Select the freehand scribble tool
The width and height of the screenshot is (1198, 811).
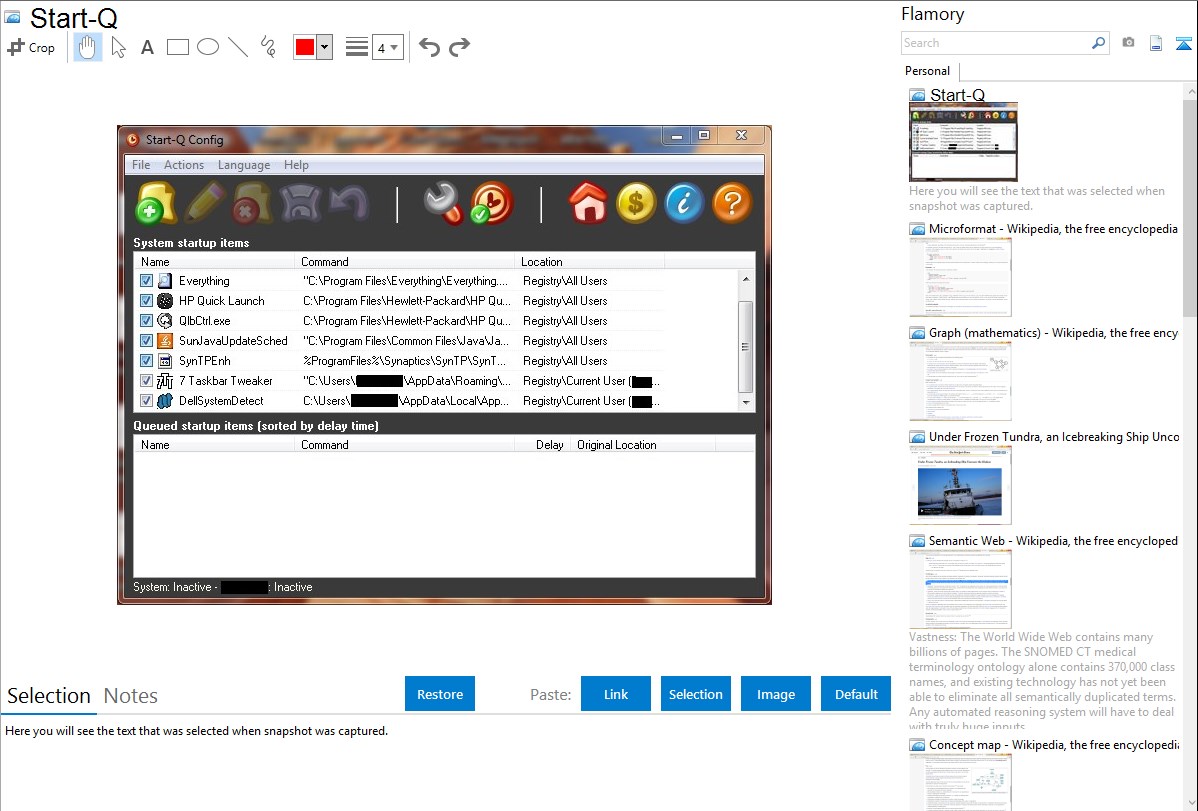267,47
